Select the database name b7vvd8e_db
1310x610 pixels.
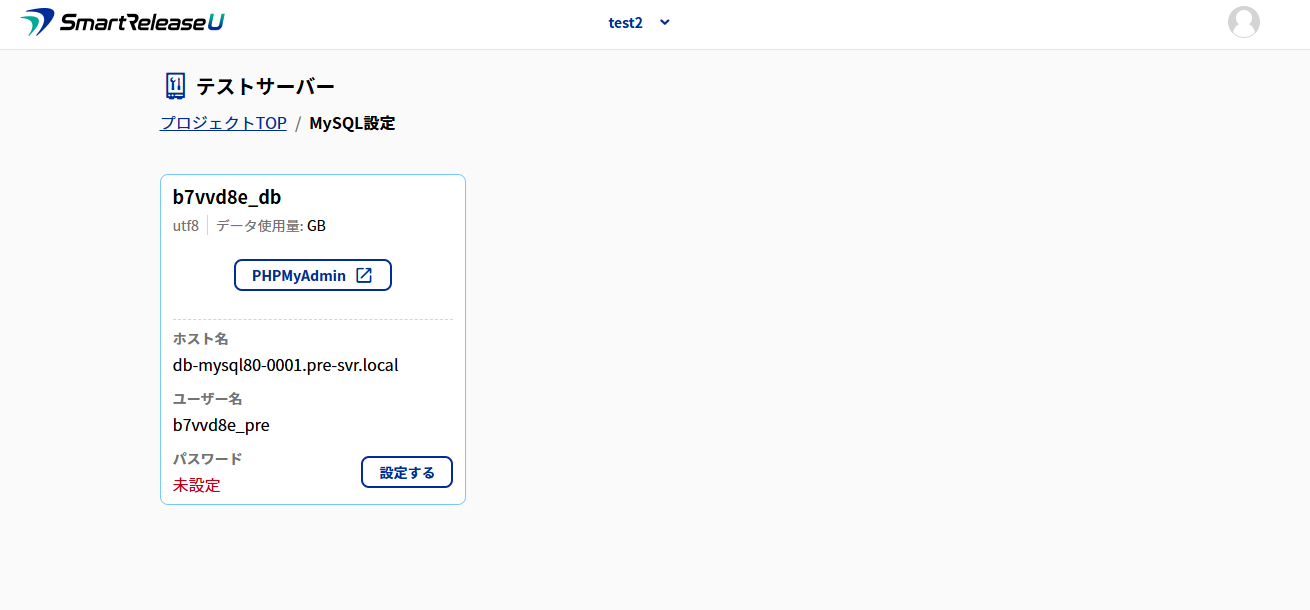227,197
